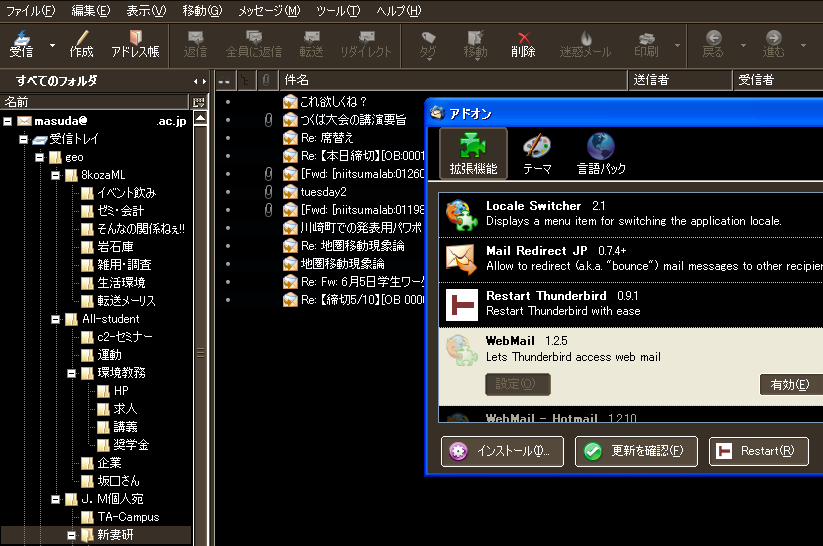The image size is (823, 546).
Task: Open the 受信 dropdown arrow
Action: [52, 45]
